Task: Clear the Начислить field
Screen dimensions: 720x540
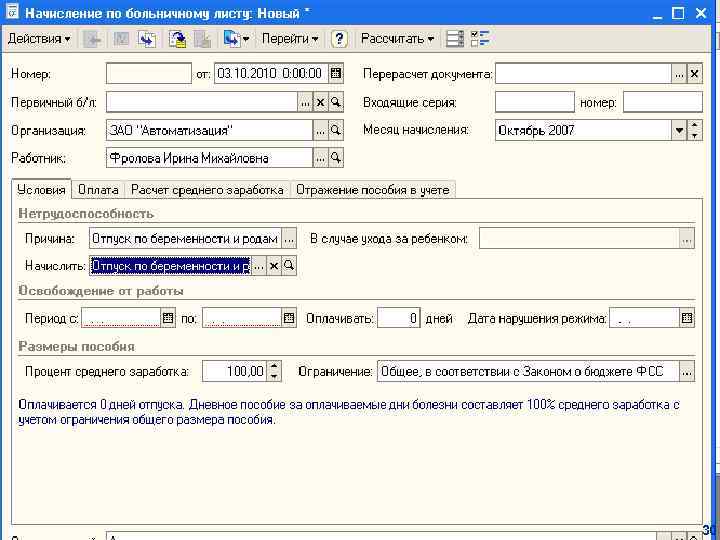Action: coord(274,266)
